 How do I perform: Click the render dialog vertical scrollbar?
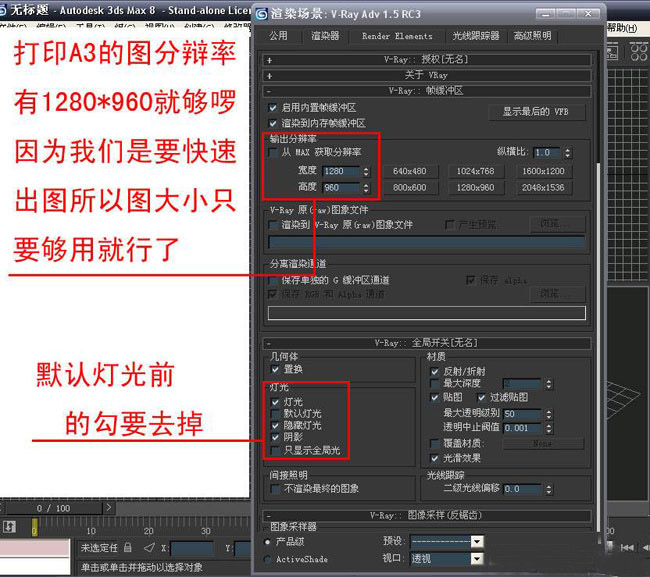coord(598,348)
